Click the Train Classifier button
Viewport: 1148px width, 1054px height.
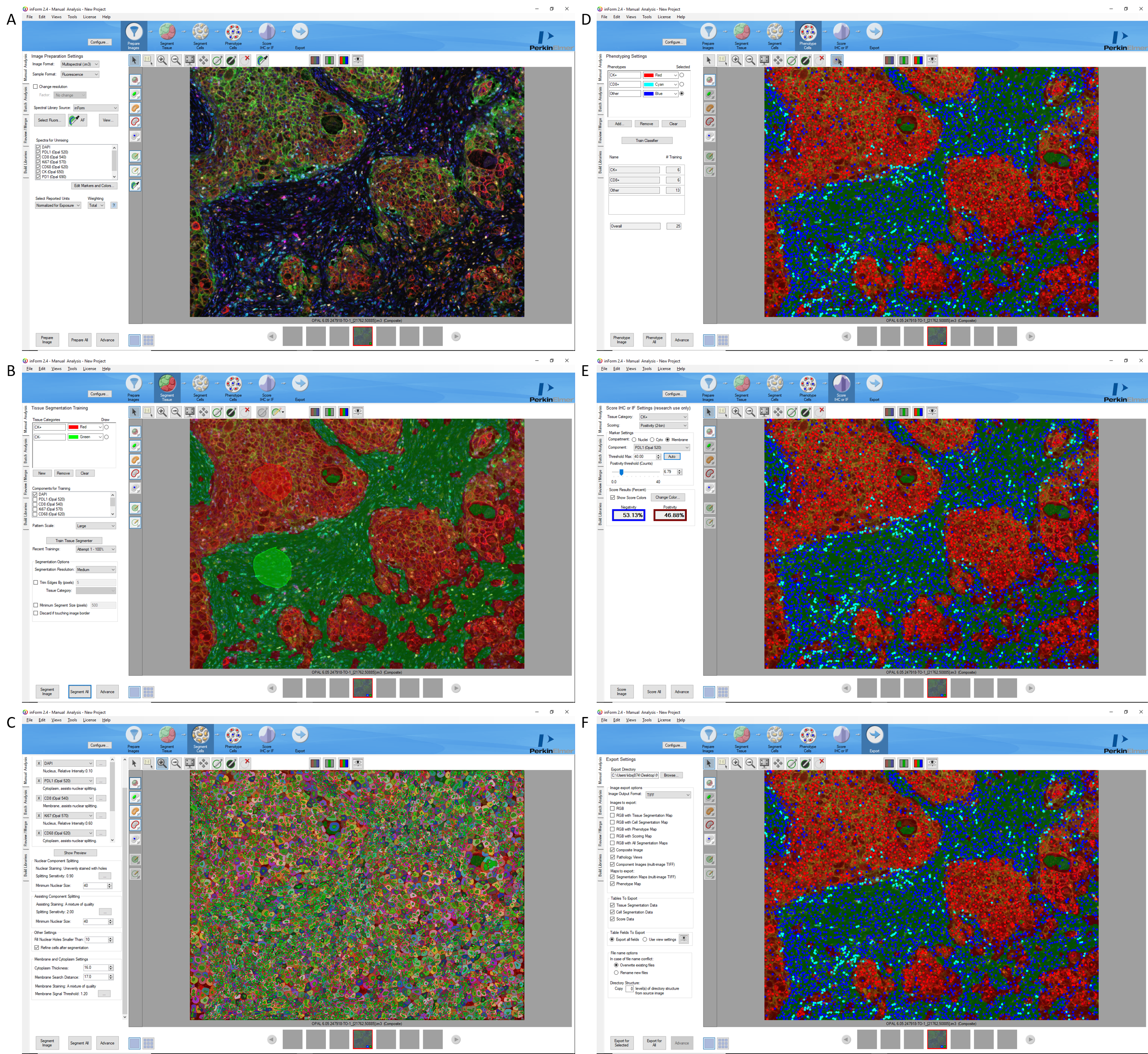tap(646, 140)
